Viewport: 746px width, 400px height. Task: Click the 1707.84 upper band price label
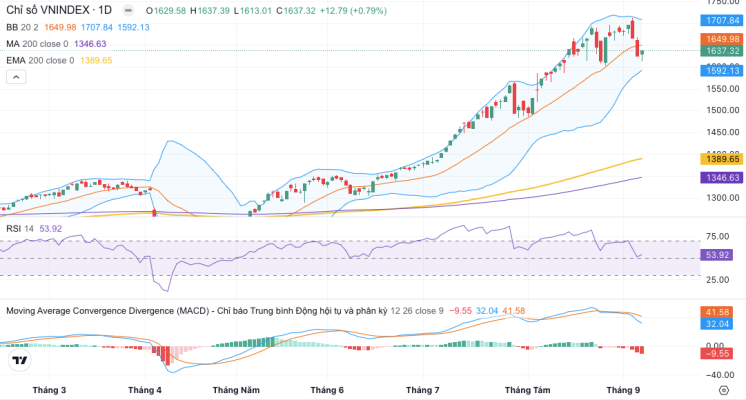pyautogui.click(x=722, y=20)
